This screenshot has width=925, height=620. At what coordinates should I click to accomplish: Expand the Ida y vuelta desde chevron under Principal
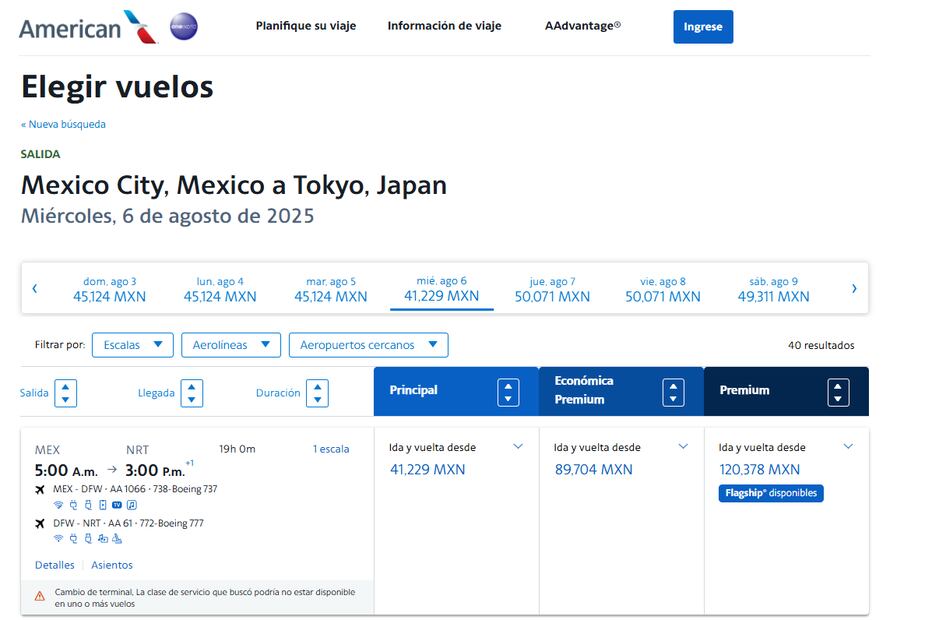518,447
